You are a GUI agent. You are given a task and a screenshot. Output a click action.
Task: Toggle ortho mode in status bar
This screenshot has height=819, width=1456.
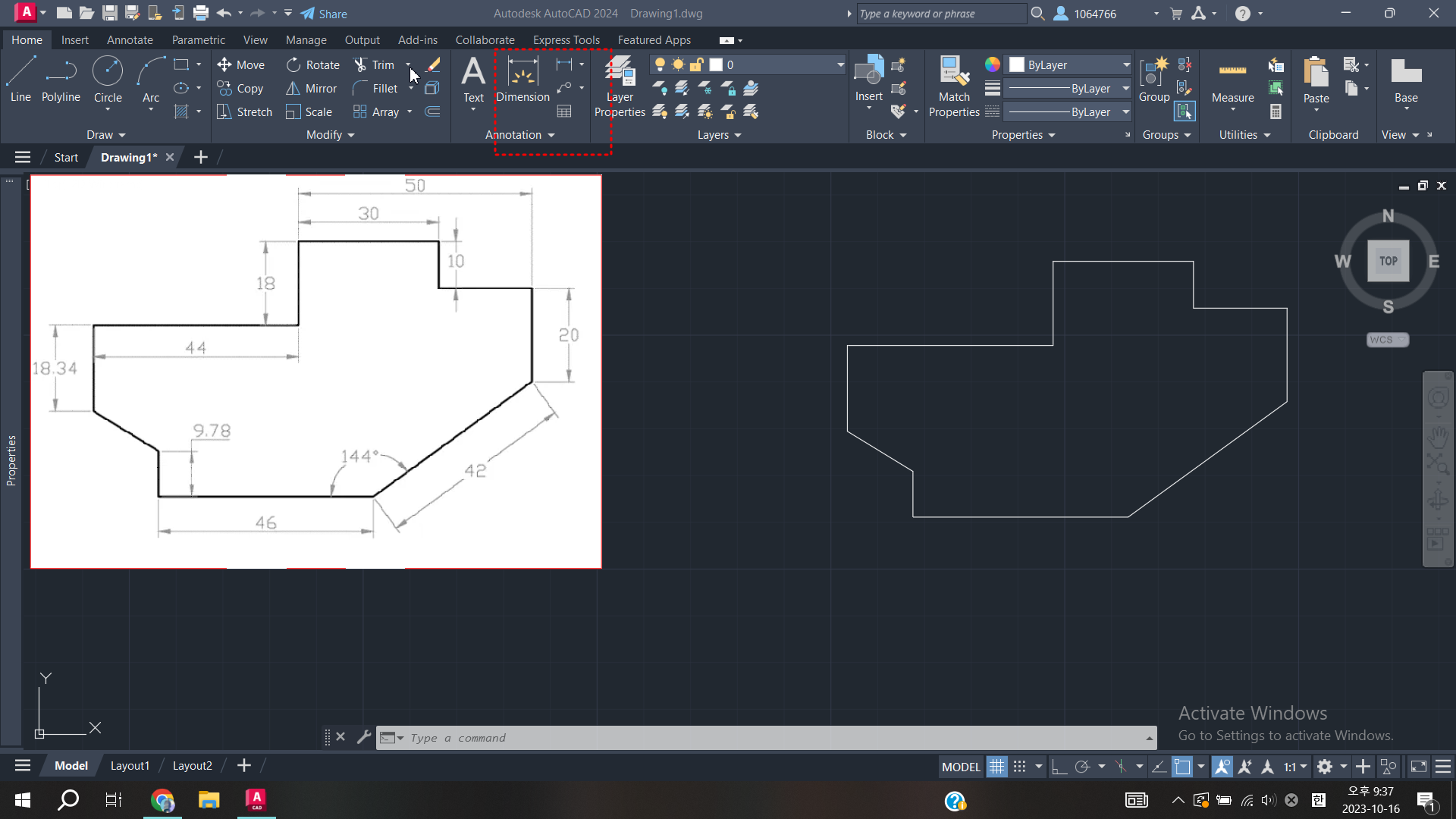pyautogui.click(x=1059, y=767)
